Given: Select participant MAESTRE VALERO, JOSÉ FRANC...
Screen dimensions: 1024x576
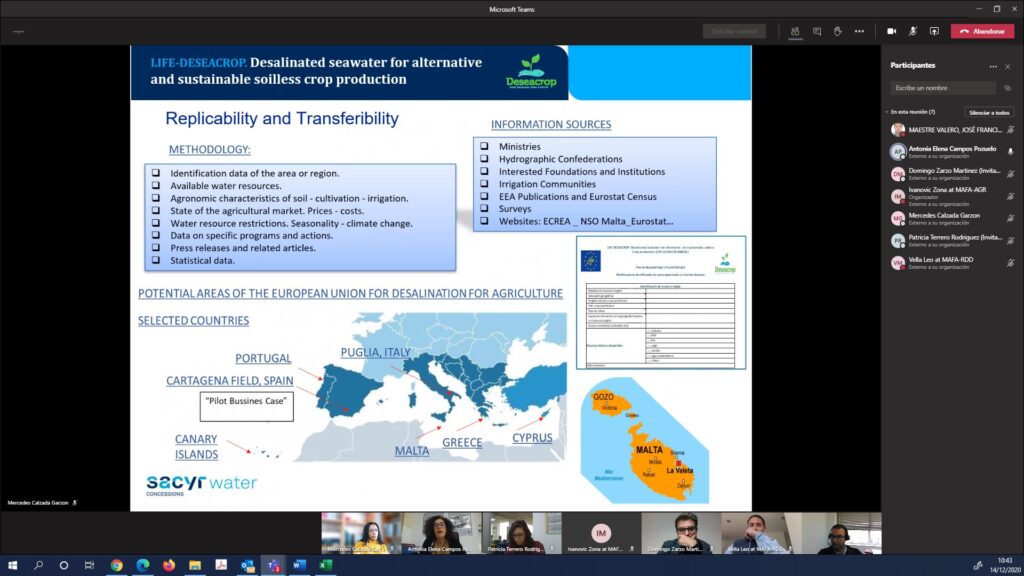Looking at the screenshot, I should tap(952, 129).
